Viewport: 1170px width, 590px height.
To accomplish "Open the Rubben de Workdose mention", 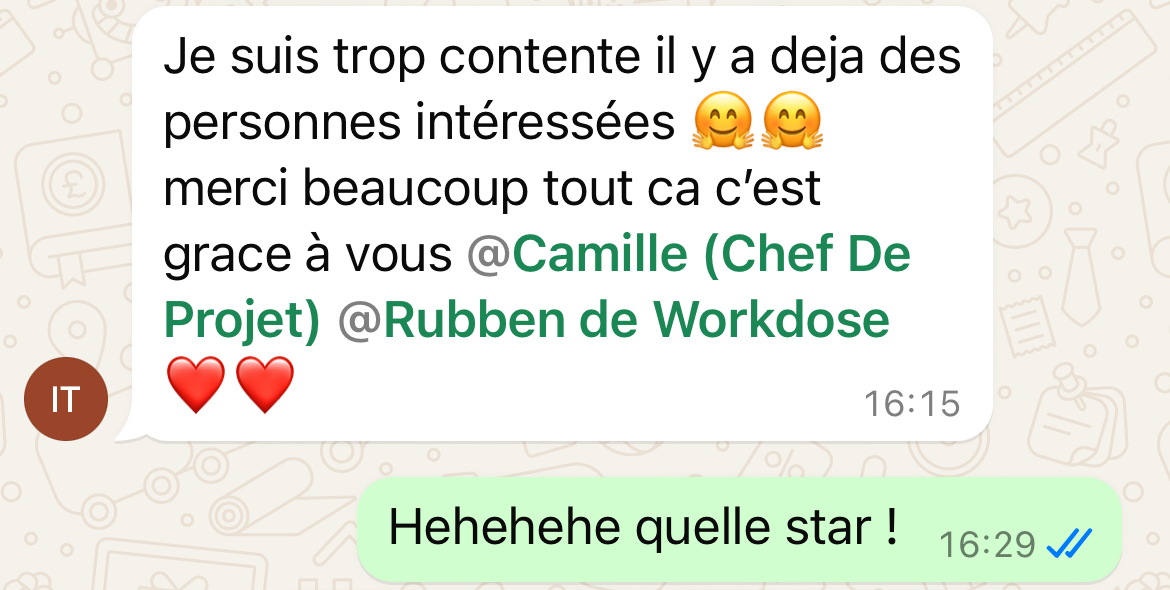I will pyautogui.click(x=636, y=320).
